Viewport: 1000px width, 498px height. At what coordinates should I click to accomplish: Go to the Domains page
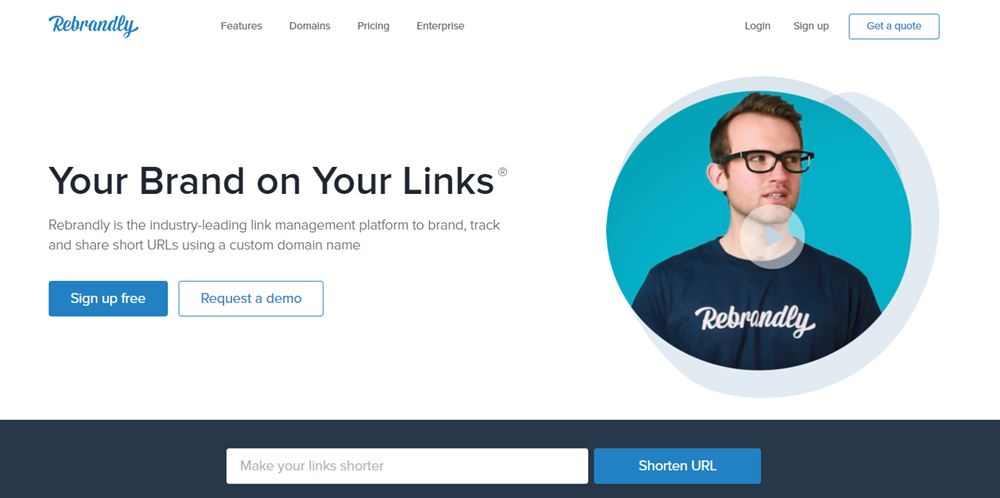pyautogui.click(x=309, y=26)
